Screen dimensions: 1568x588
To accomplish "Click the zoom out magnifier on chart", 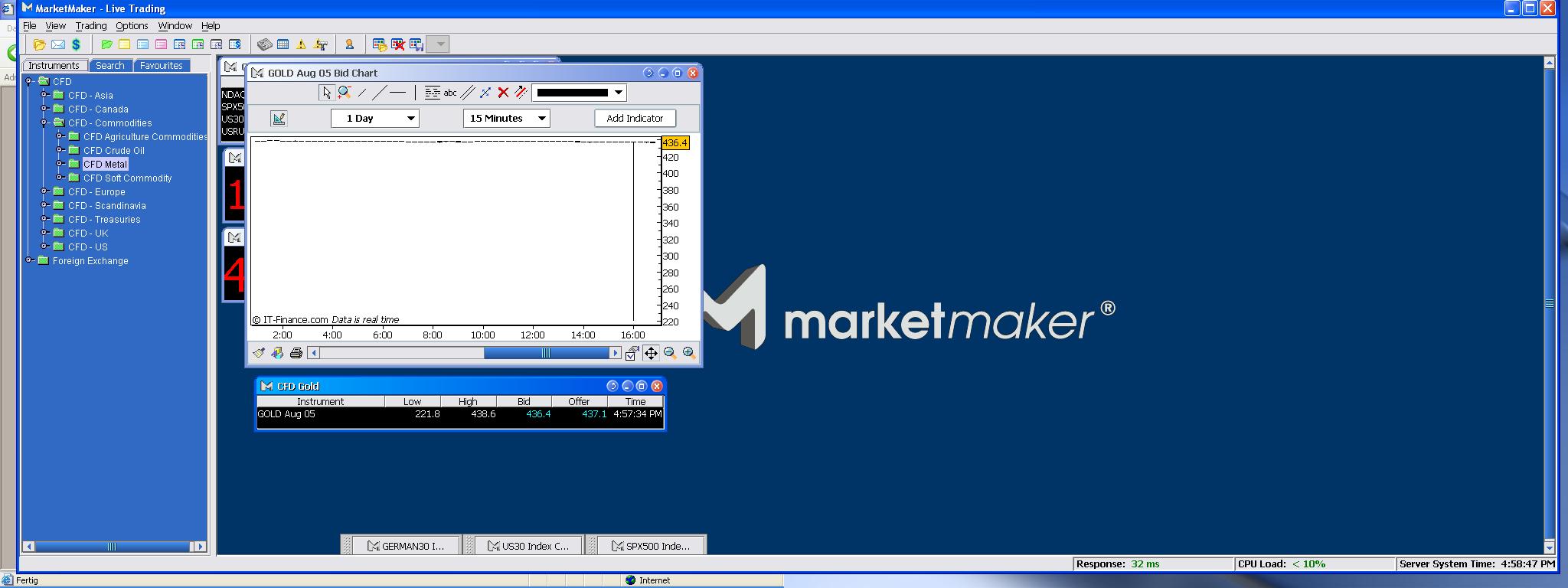I will click(670, 353).
